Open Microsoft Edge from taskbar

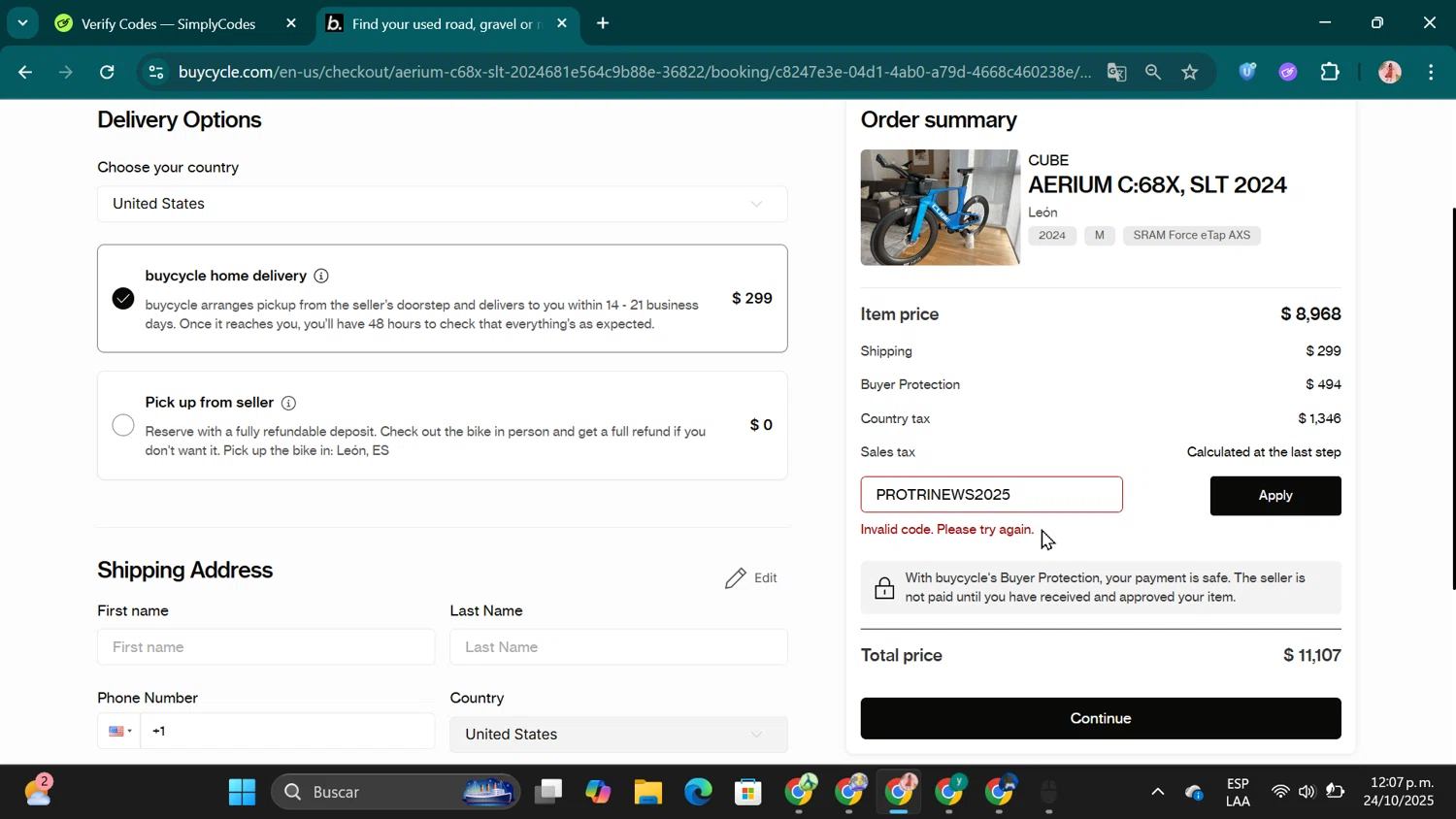698,793
